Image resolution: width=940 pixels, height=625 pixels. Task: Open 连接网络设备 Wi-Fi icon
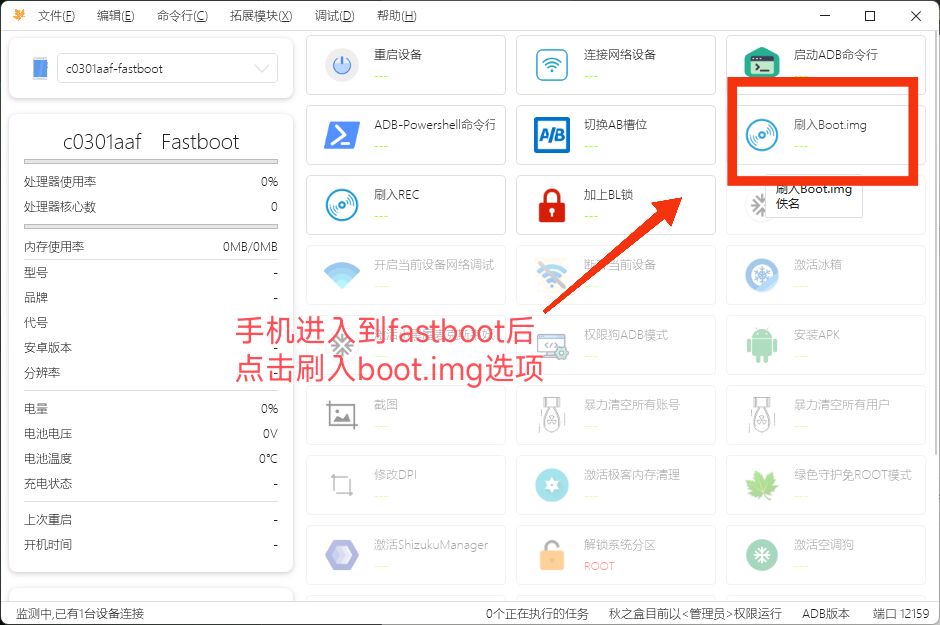point(551,64)
